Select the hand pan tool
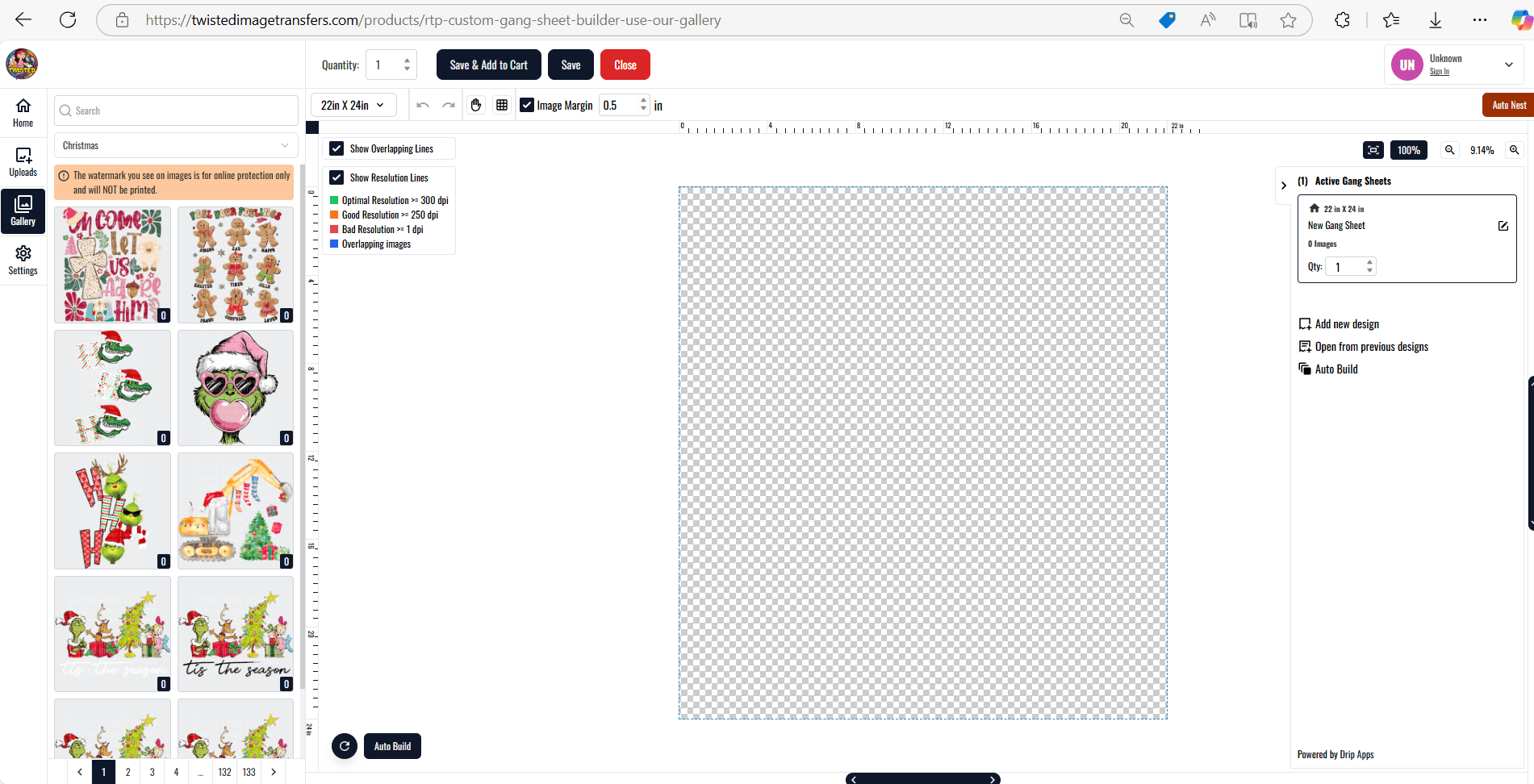 click(475, 105)
